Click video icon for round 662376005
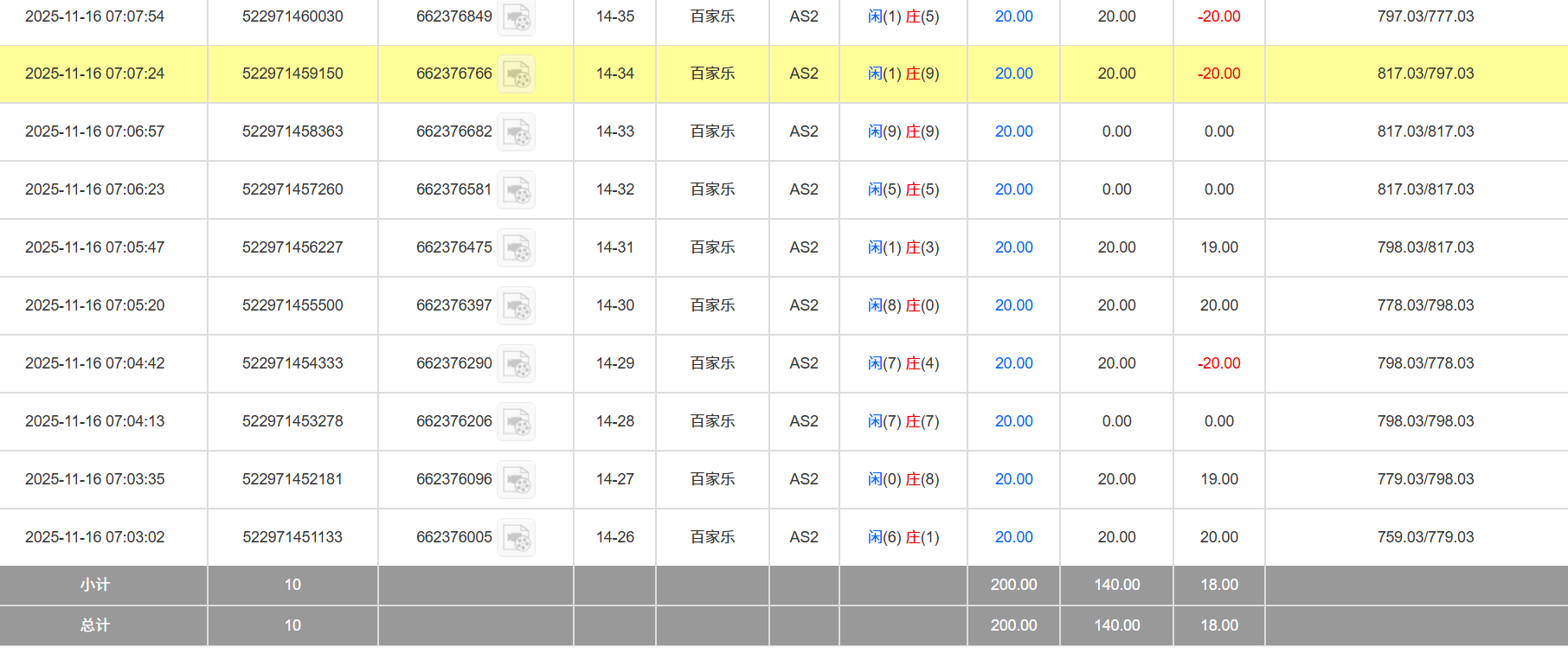This screenshot has width=1568, height=660. (517, 538)
